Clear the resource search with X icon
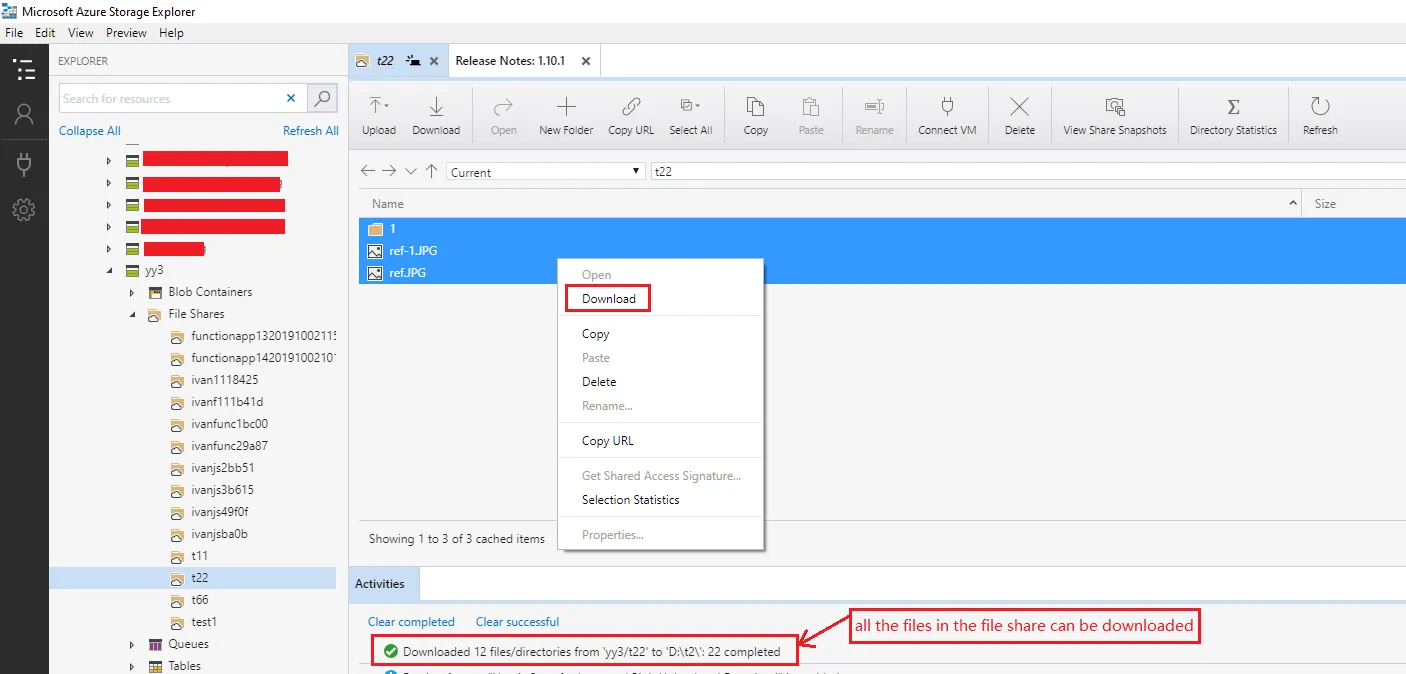 coord(291,98)
